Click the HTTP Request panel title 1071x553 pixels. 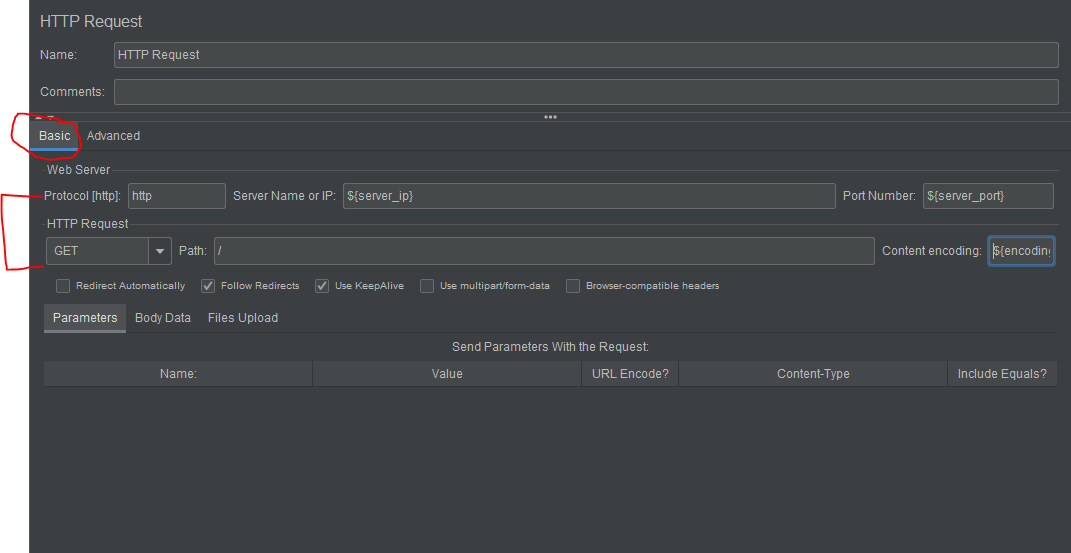(x=91, y=22)
